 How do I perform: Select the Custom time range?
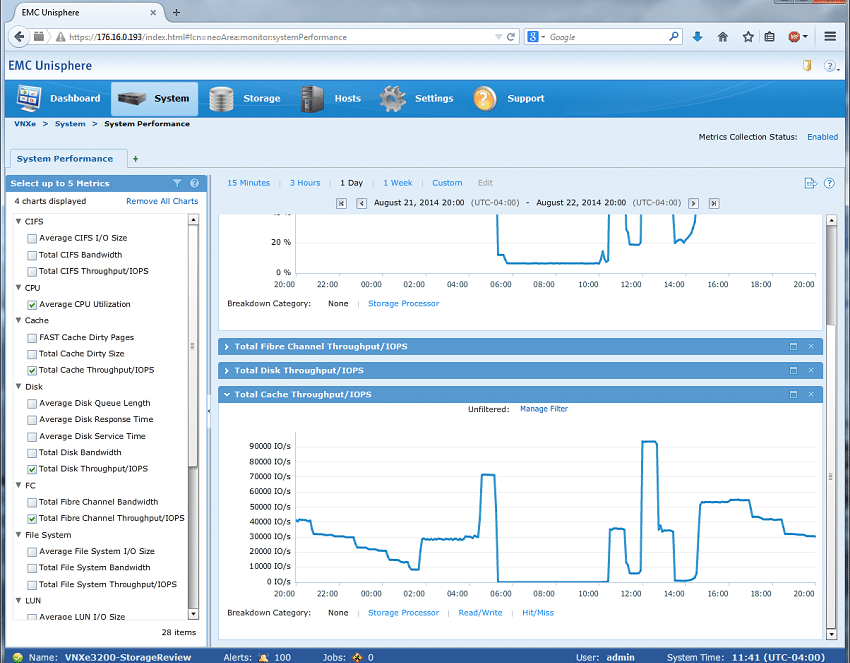click(x=447, y=183)
